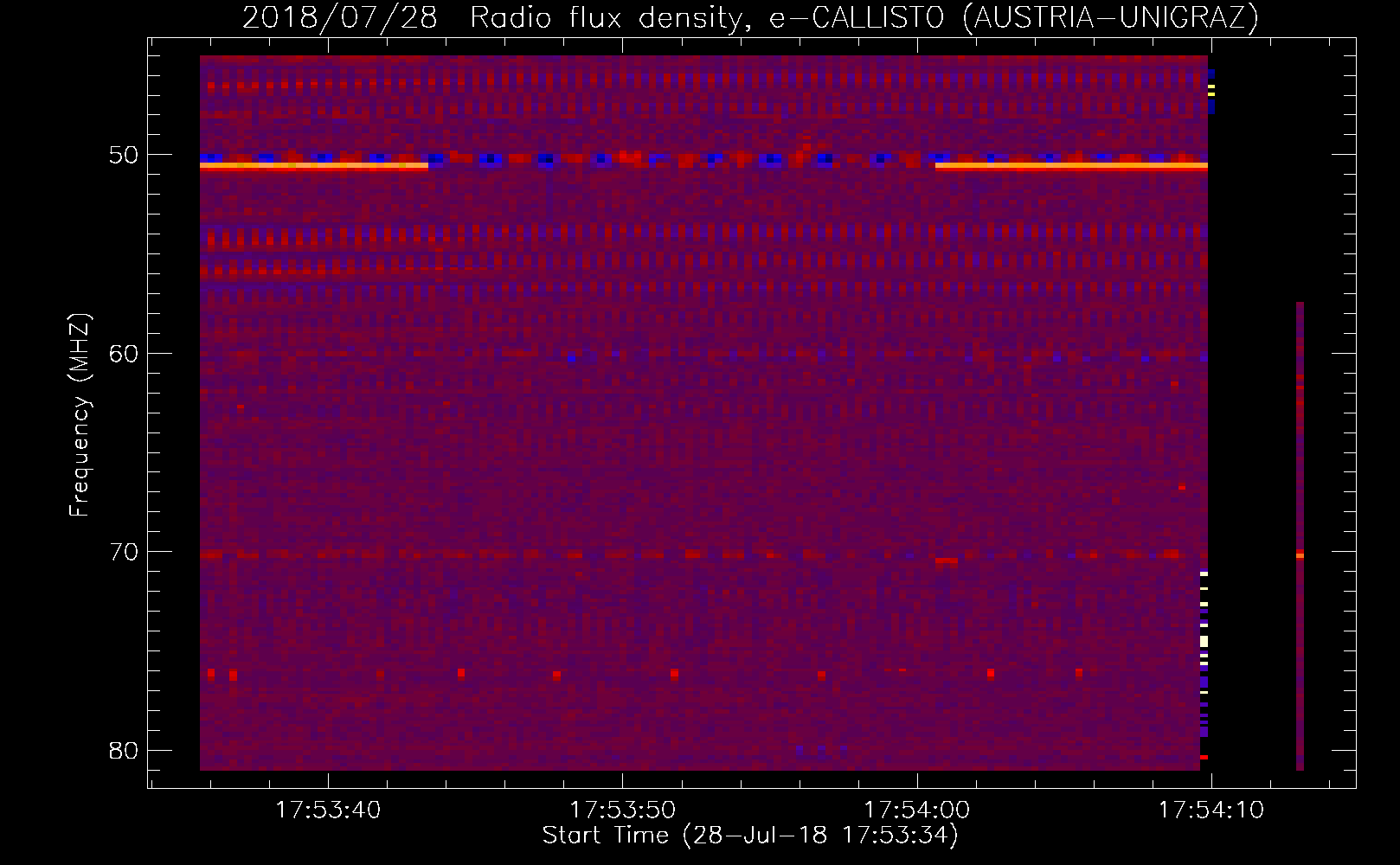Click the 17:53:40 time tick label

click(x=328, y=811)
